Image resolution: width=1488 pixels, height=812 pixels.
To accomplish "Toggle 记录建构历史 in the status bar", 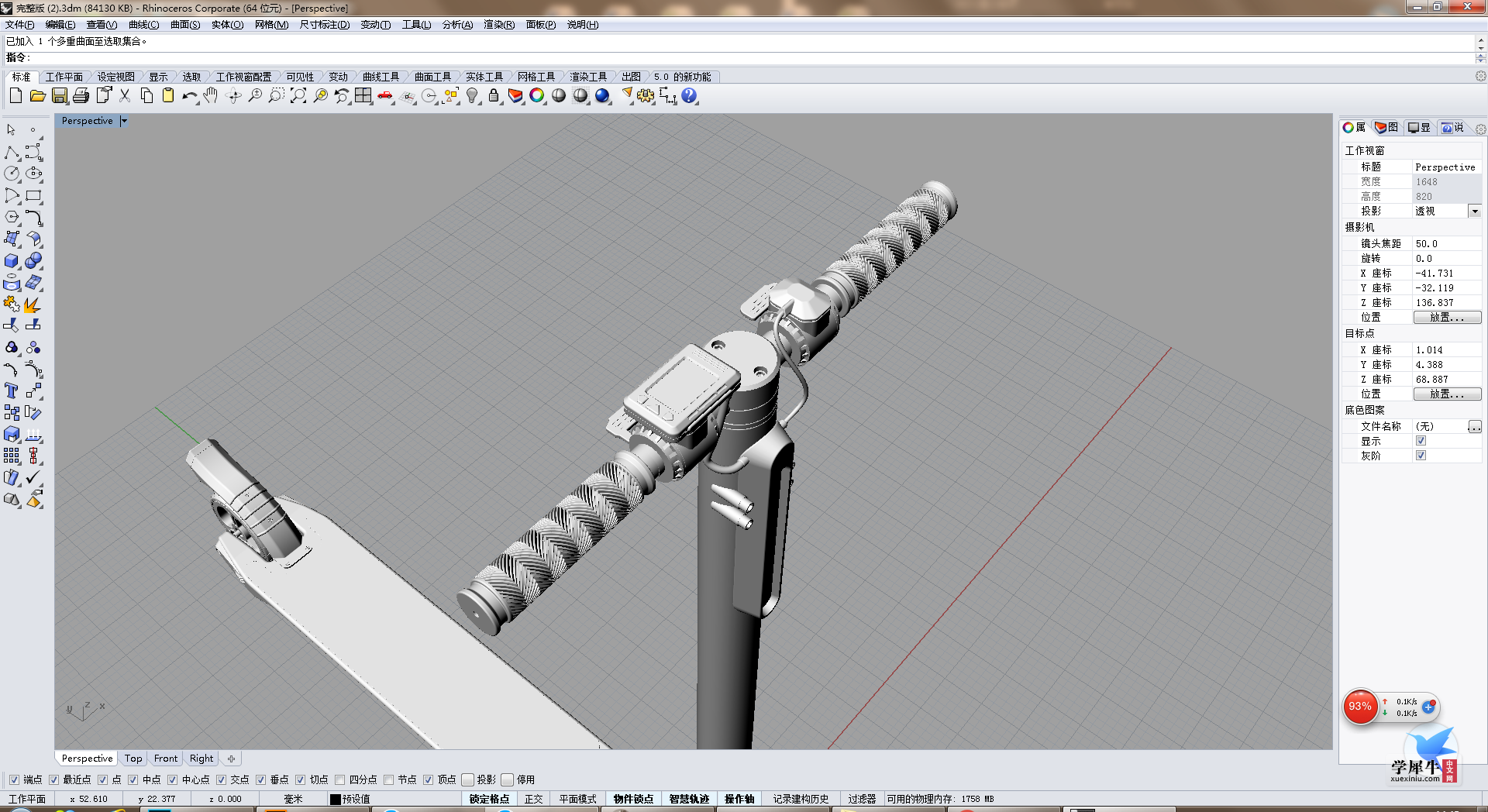I will click(801, 799).
